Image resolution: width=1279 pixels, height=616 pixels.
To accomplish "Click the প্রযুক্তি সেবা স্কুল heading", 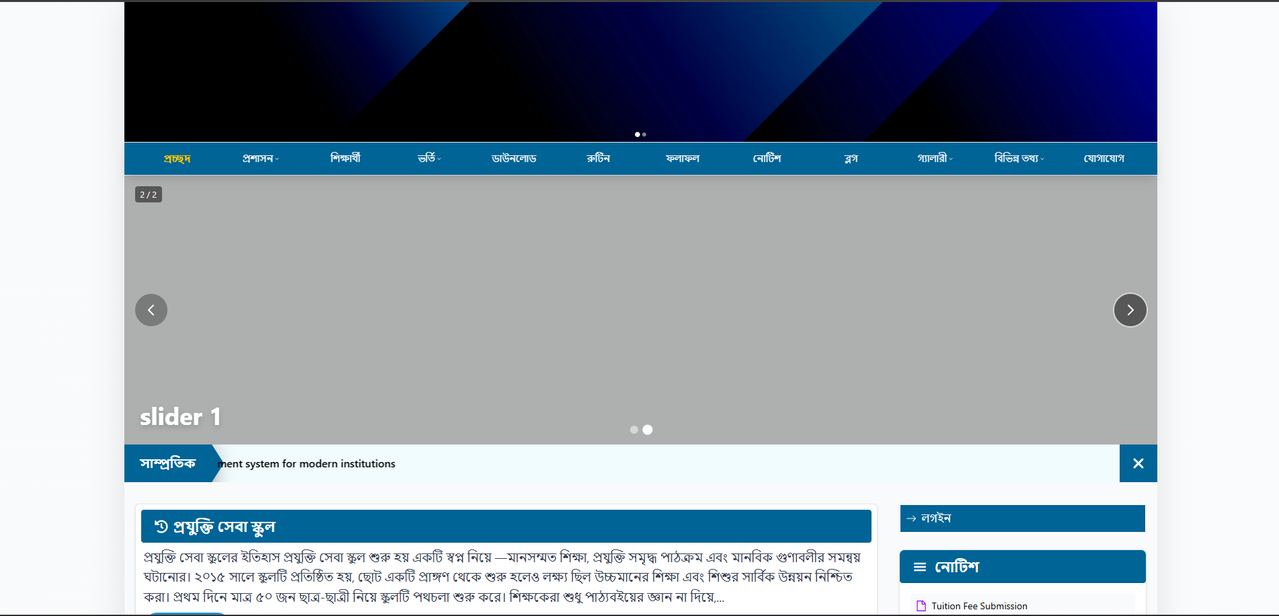I will click(224, 526).
